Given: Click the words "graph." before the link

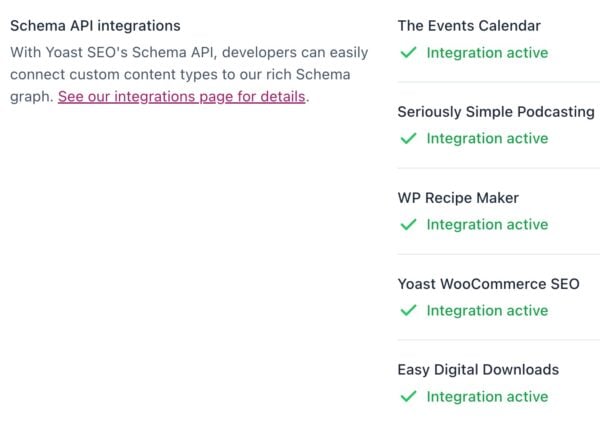Looking at the screenshot, I should coord(31,97).
